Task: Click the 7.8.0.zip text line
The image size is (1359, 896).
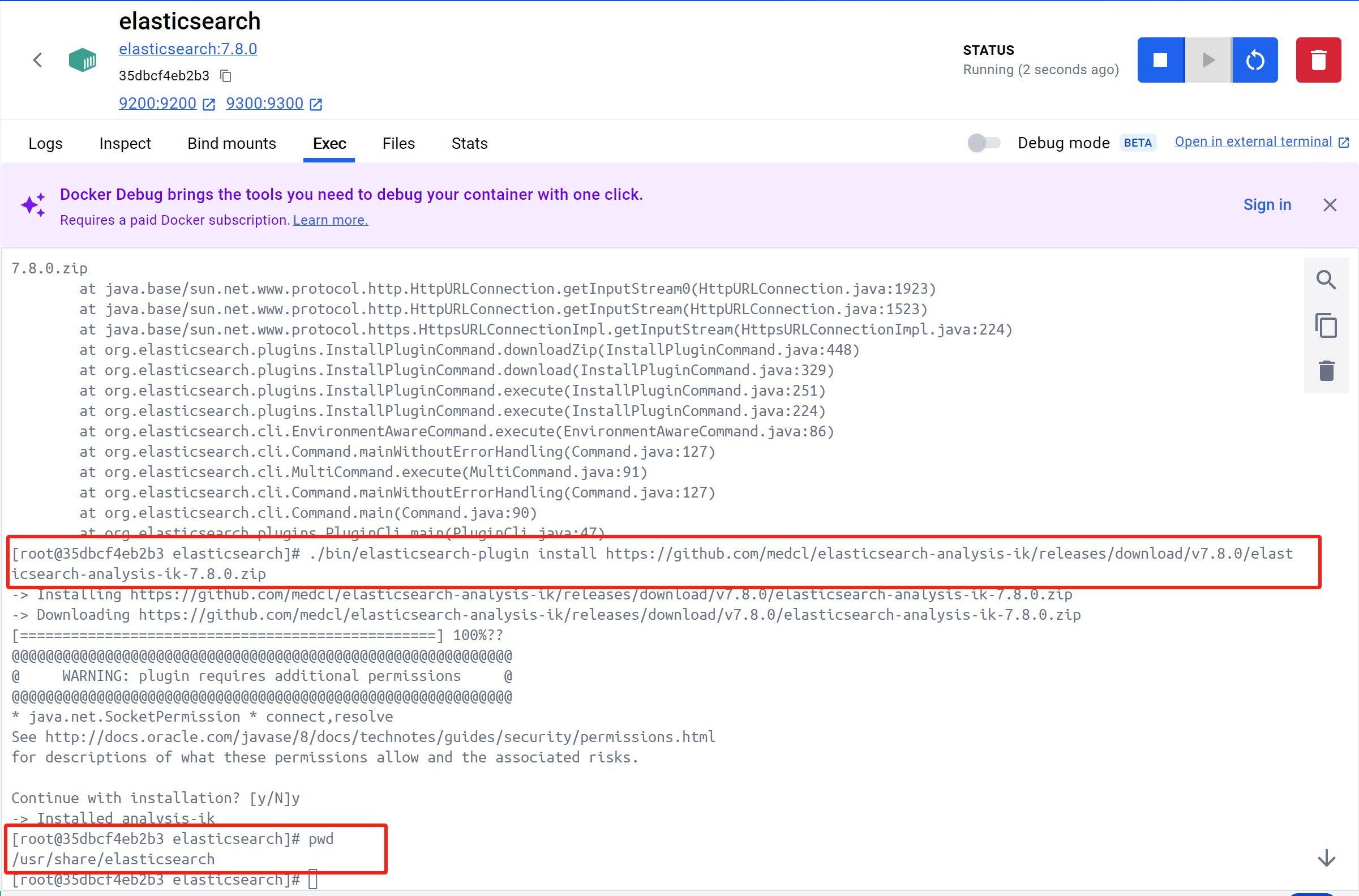Action: click(50, 268)
